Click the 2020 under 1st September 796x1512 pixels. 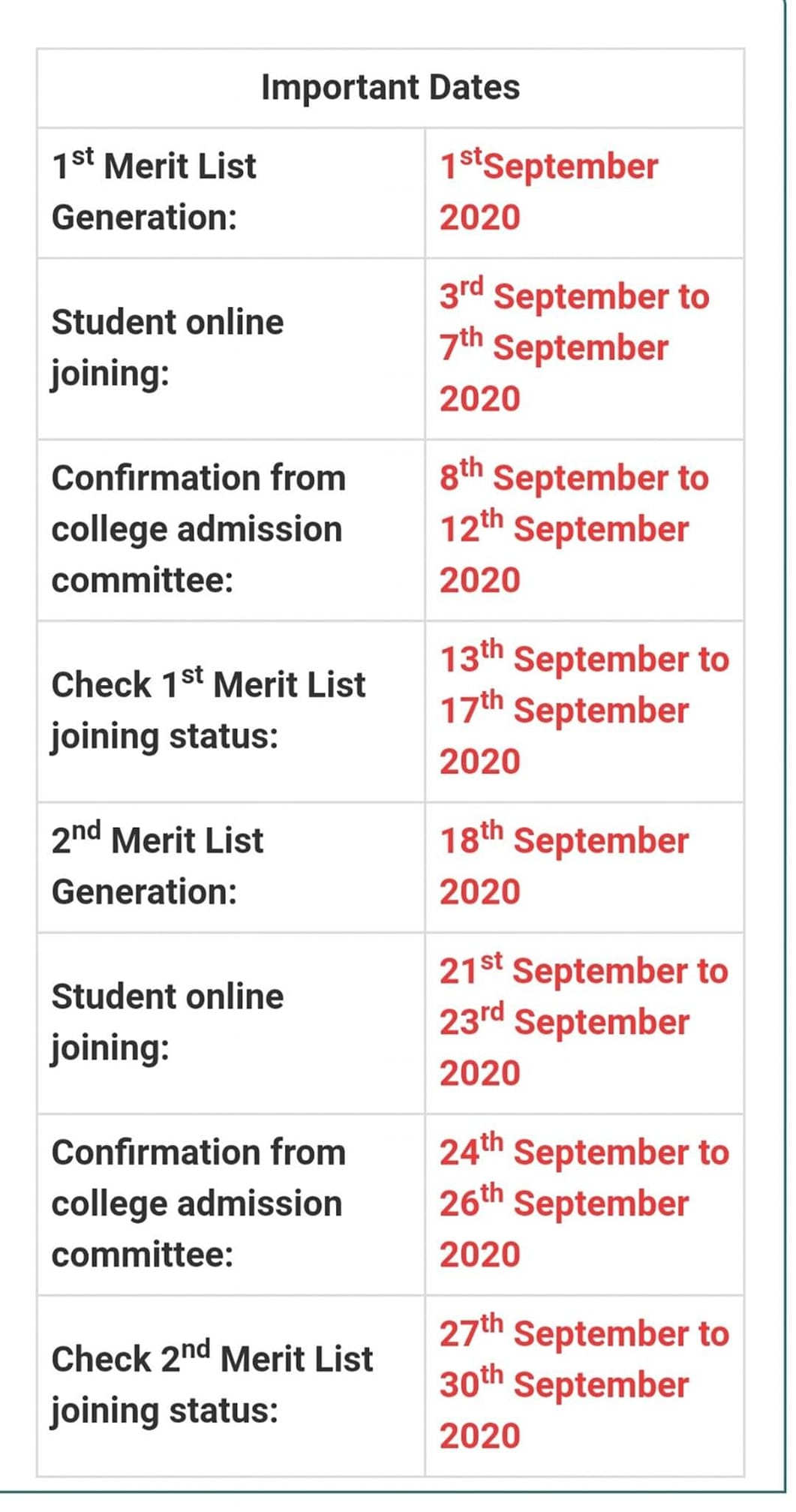click(x=480, y=218)
